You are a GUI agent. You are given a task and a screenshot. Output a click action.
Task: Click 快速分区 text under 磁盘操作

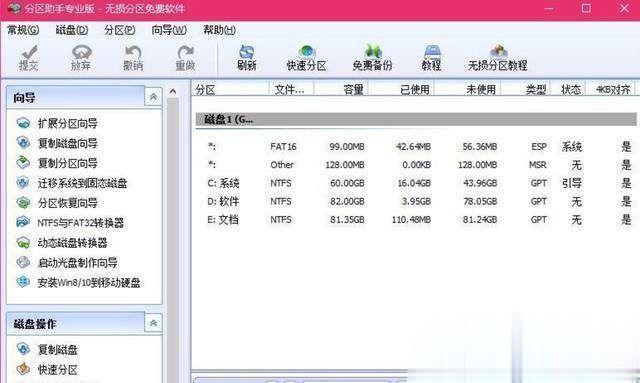58,370
